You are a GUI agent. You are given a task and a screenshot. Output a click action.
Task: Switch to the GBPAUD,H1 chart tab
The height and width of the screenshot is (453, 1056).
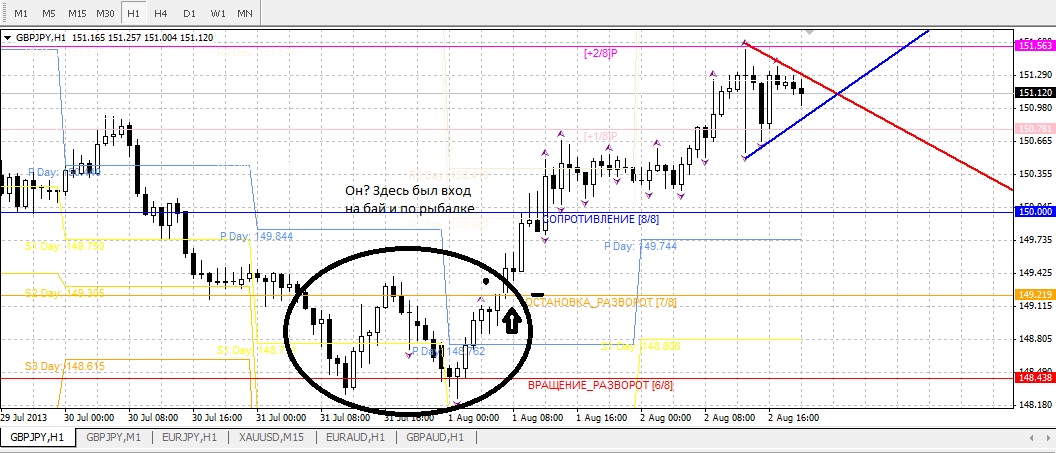point(435,437)
